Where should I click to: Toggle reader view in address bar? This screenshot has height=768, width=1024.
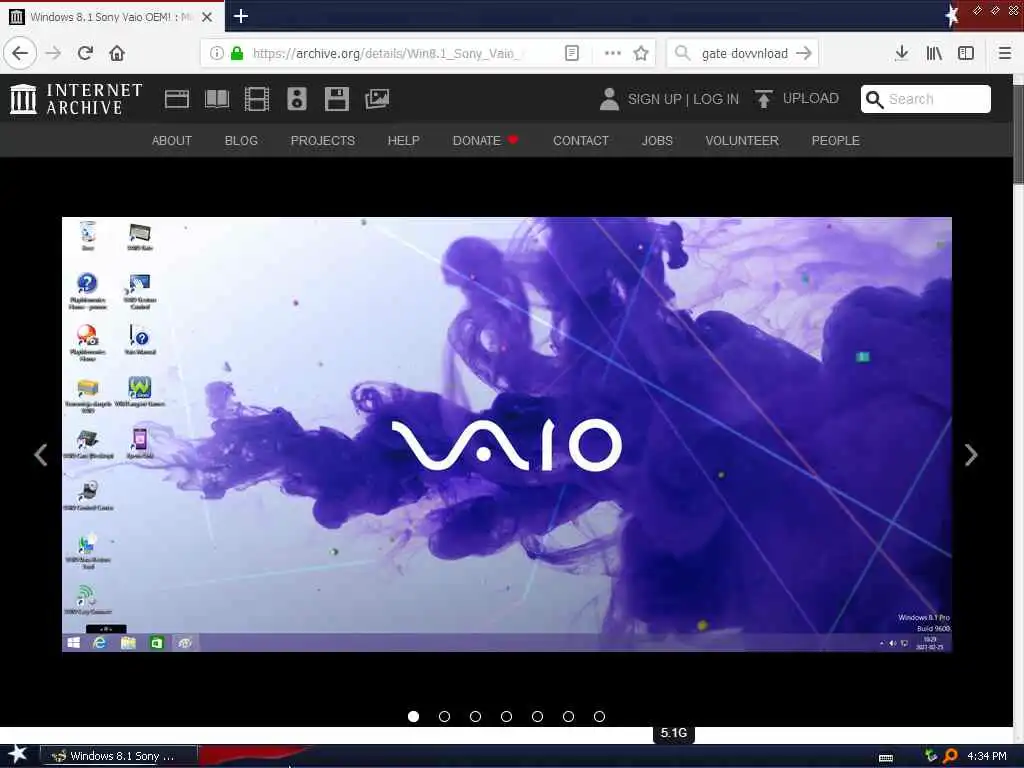pyautogui.click(x=571, y=53)
